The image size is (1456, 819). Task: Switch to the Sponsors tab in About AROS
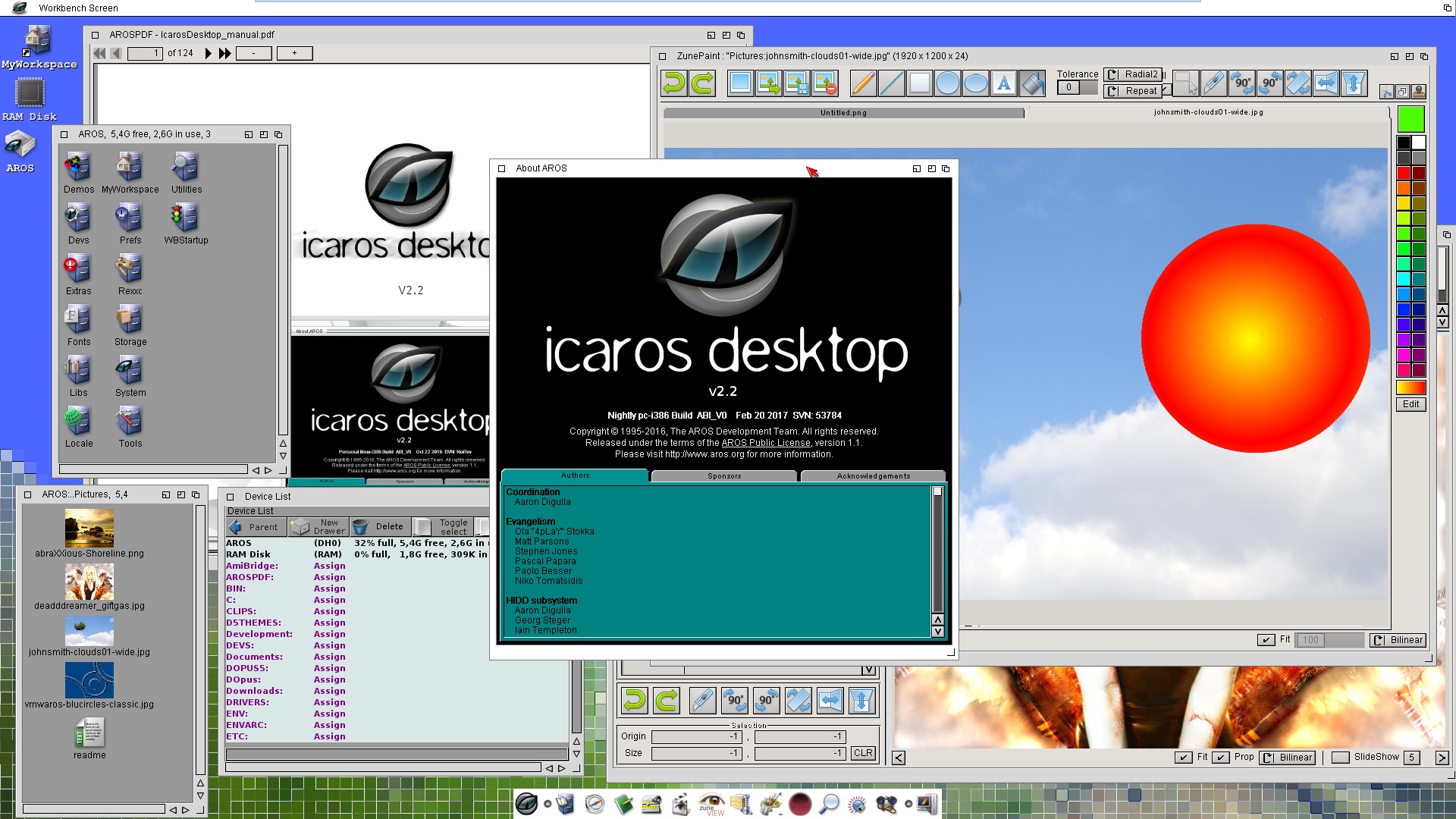pos(724,476)
